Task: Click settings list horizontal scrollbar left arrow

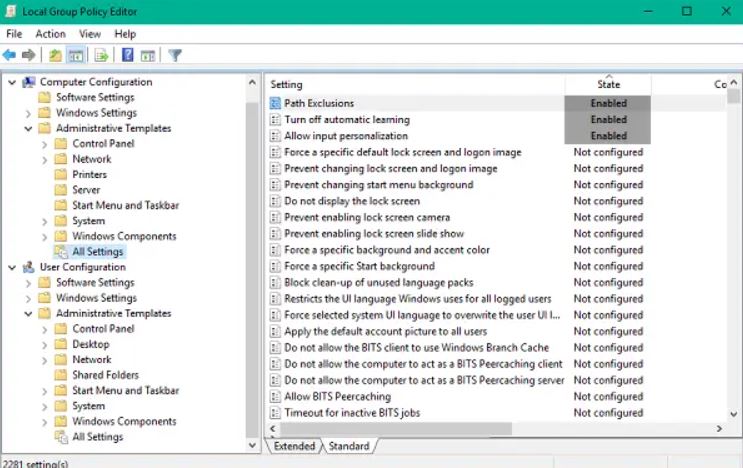Action: point(272,429)
